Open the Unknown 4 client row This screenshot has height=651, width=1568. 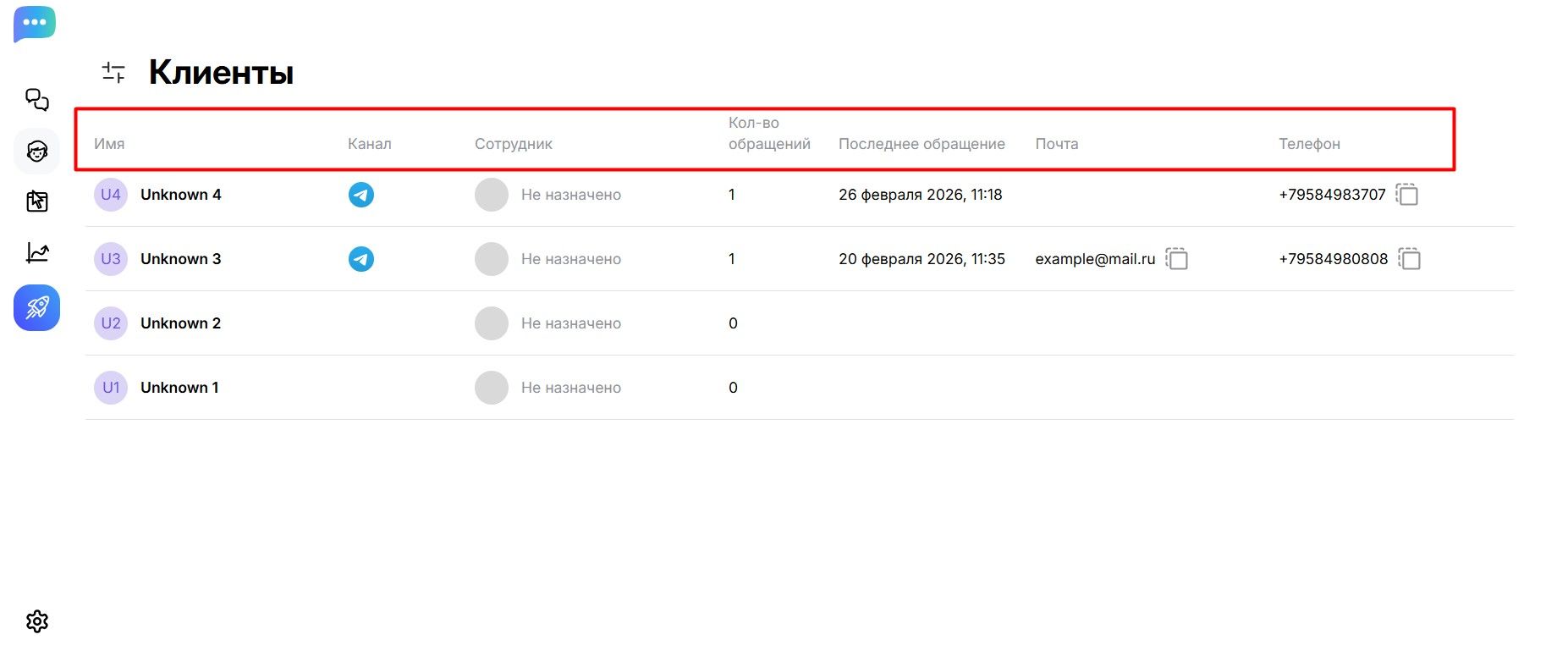coord(180,195)
